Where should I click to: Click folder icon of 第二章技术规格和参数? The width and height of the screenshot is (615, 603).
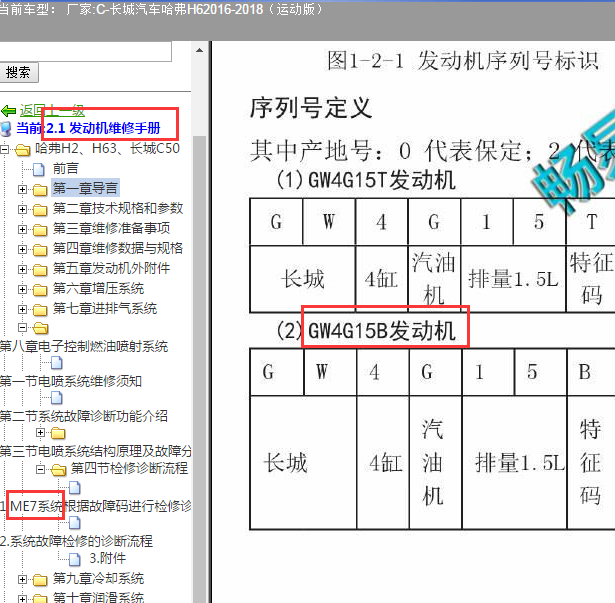point(40,210)
